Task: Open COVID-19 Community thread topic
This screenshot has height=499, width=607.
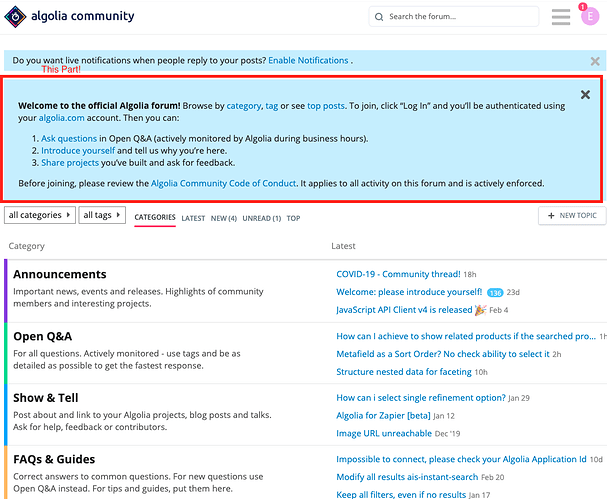Action: (x=398, y=274)
